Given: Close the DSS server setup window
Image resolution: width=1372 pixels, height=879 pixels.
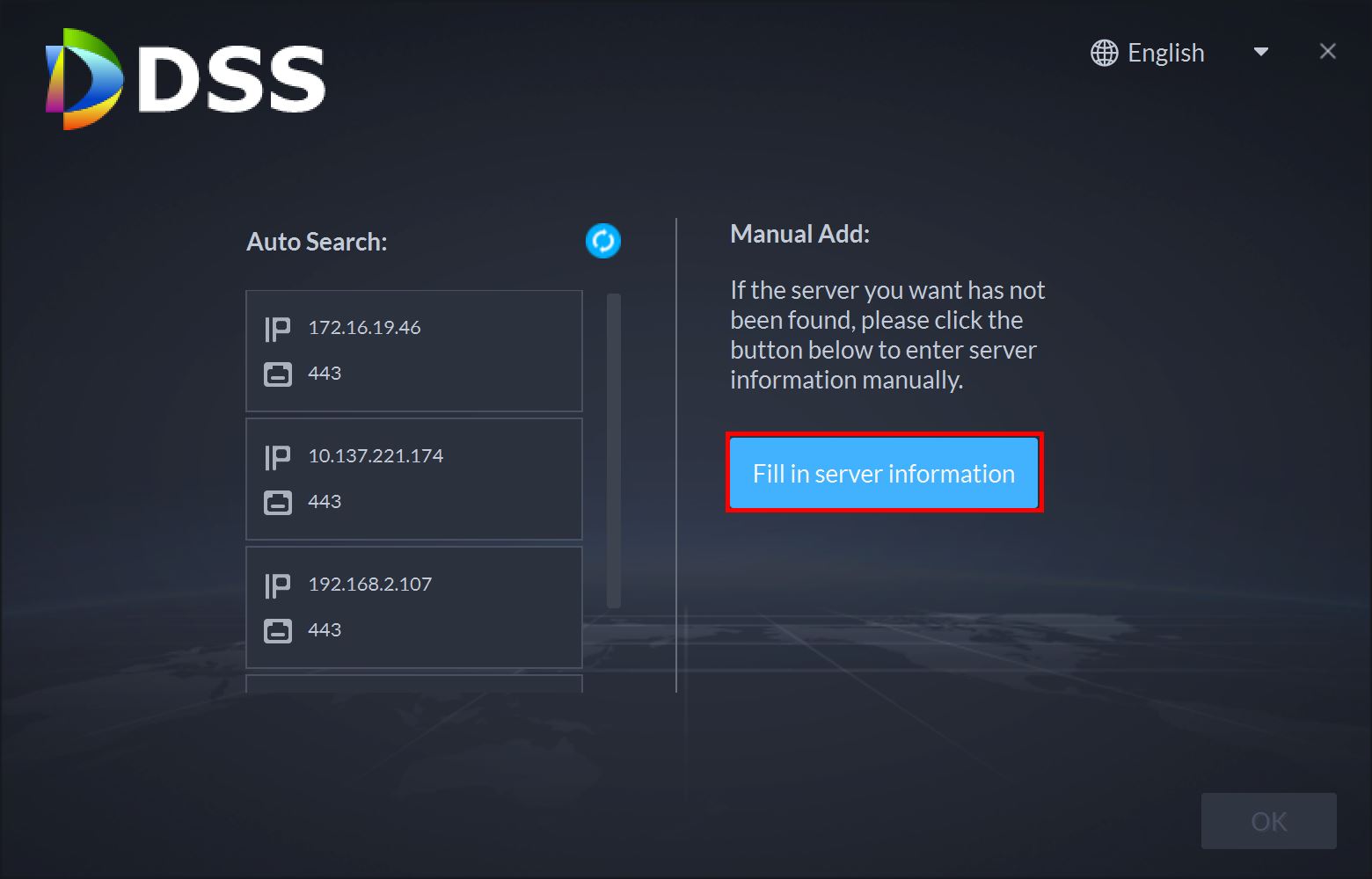Looking at the screenshot, I should pyautogui.click(x=1327, y=52).
